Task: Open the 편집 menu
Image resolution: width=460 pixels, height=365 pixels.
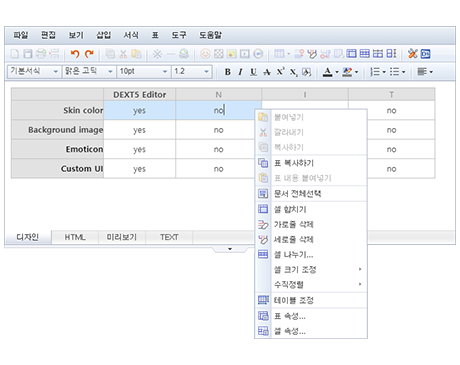Action: 48,35
